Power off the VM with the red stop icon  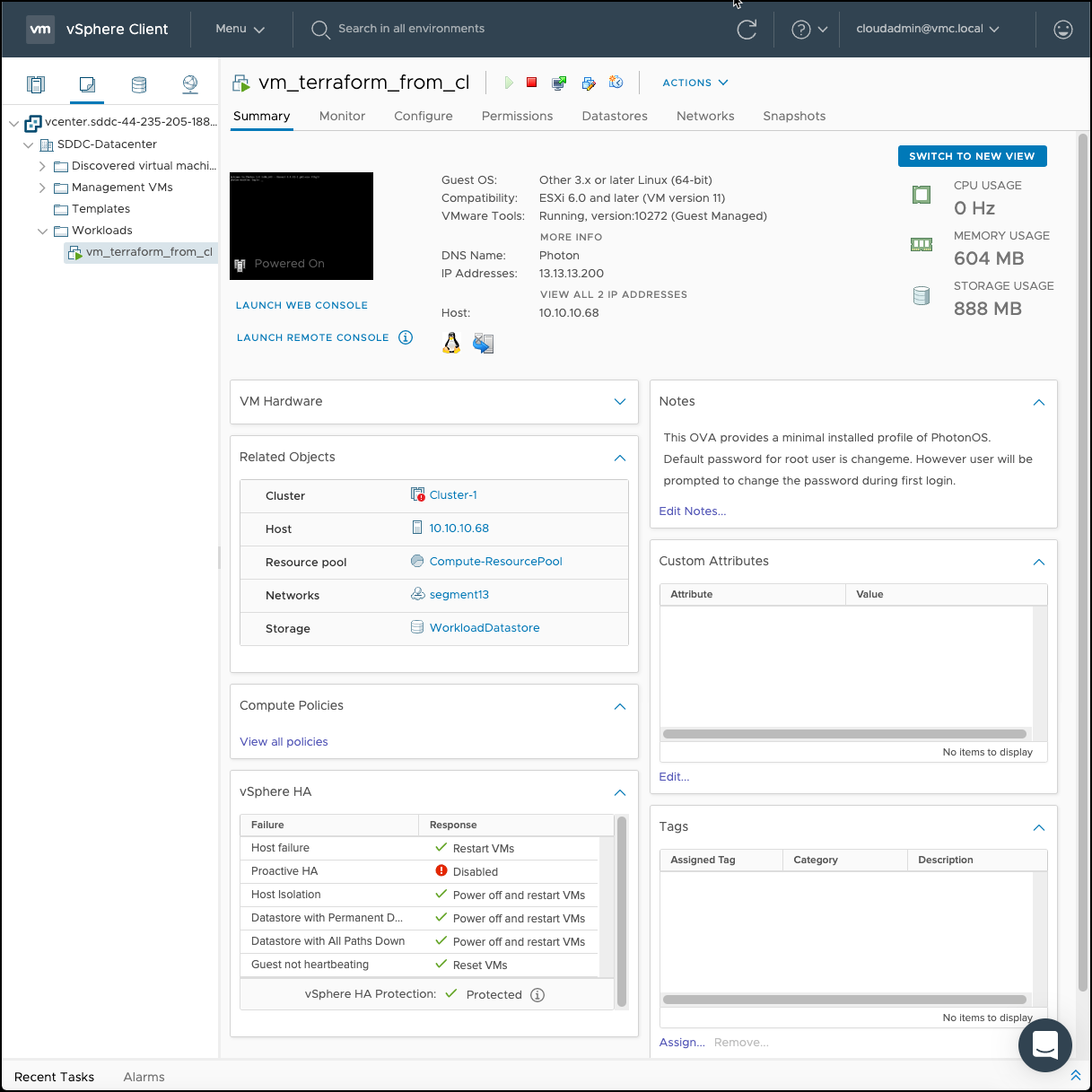pos(531,83)
